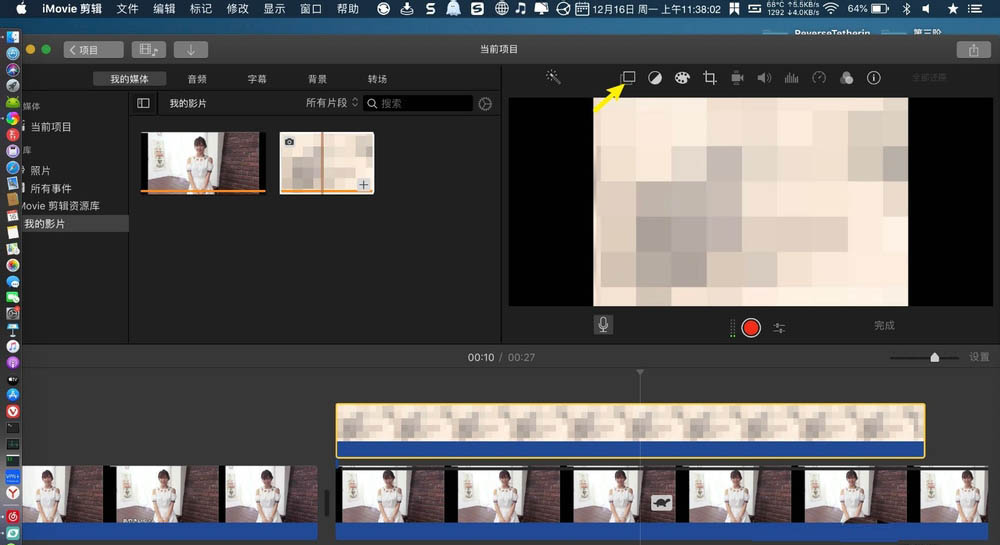
Task: Select the woman video clip thumbnail in browser
Action: (203, 163)
